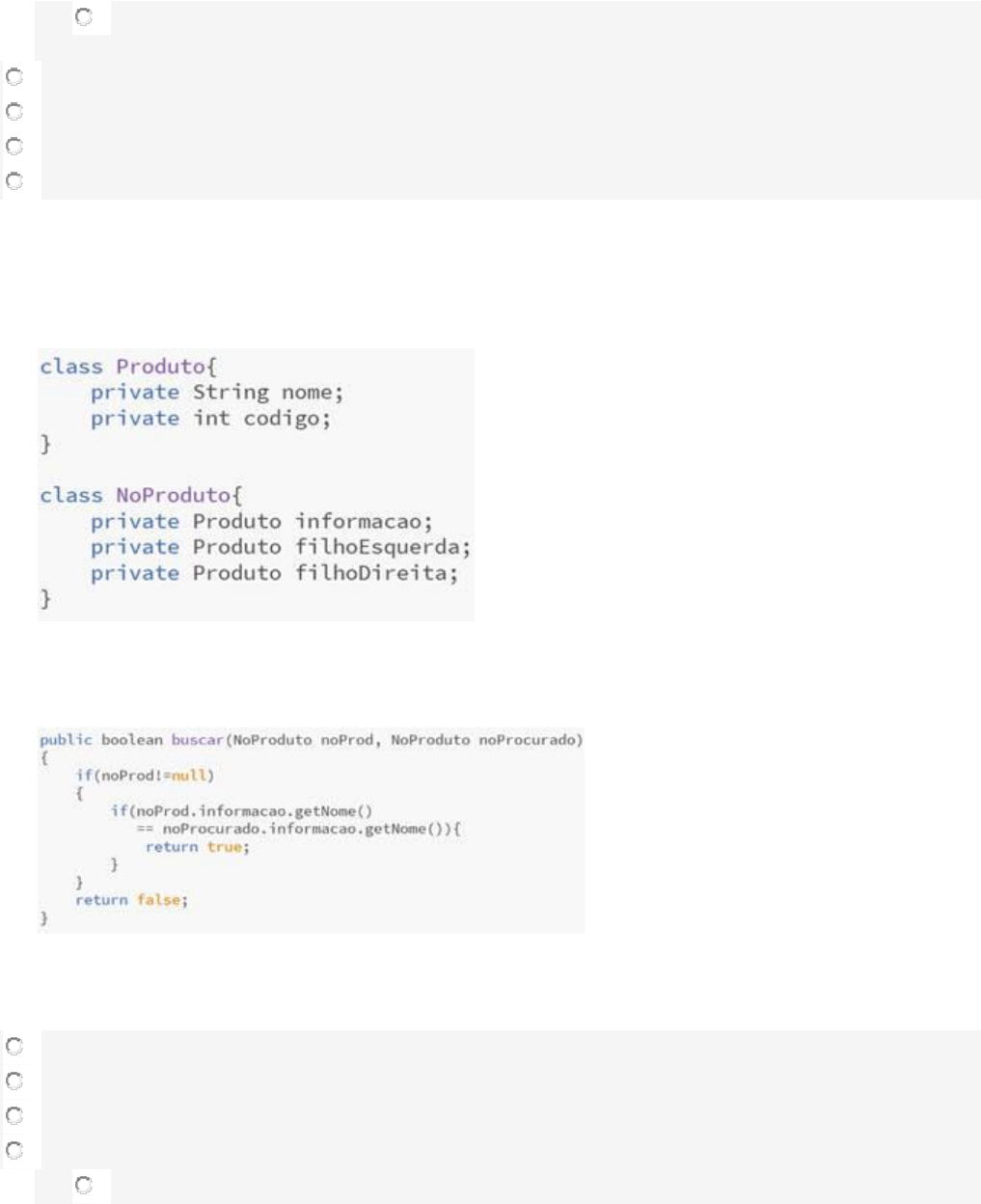Click the 'class Produto{' line in the code
The width and height of the screenshot is (981, 1204).
point(128,367)
